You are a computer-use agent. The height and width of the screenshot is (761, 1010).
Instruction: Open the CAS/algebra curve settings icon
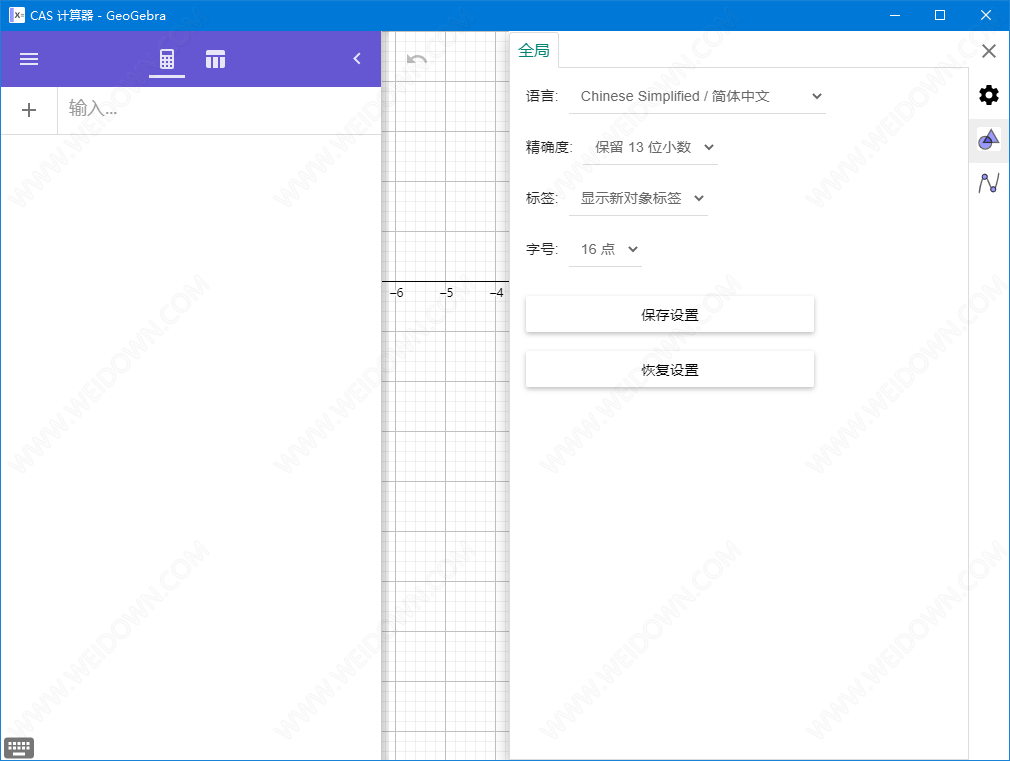[989, 183]
